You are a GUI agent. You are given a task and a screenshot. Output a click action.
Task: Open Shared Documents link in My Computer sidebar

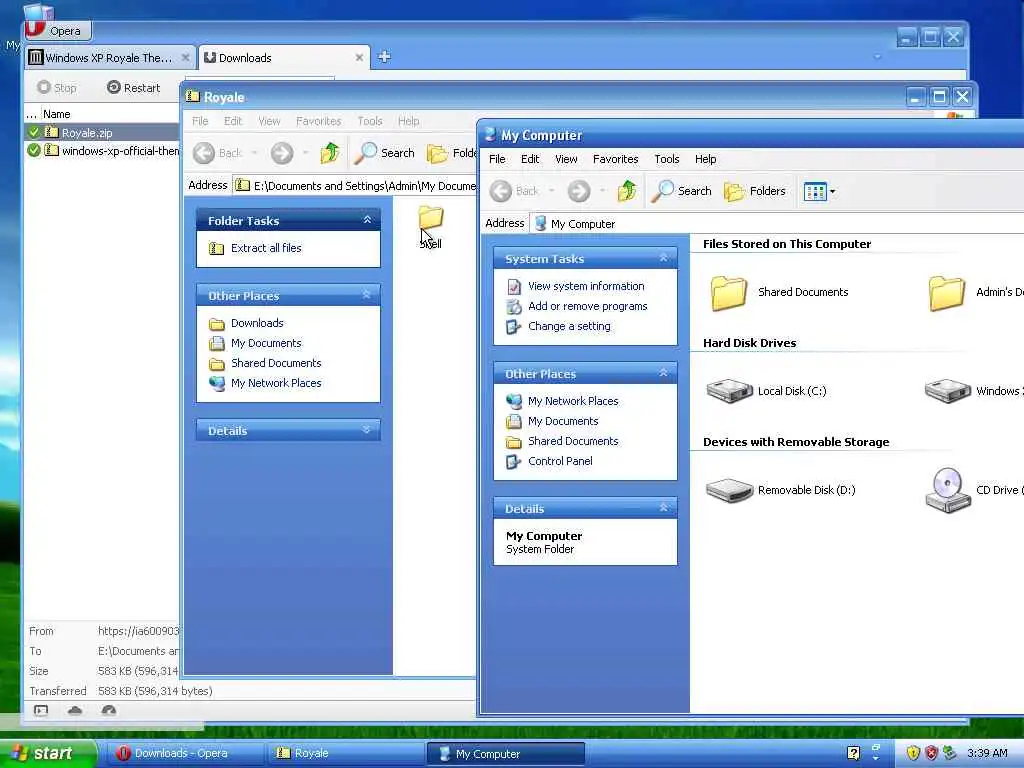click(573, 441)
